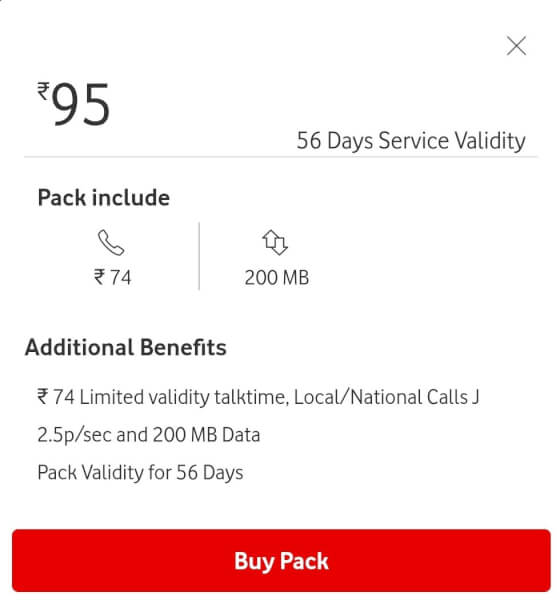Viewport: 560px width, 600px height.
Task: Click the horizontal divider below validity
Action: (x=281, y=157)
